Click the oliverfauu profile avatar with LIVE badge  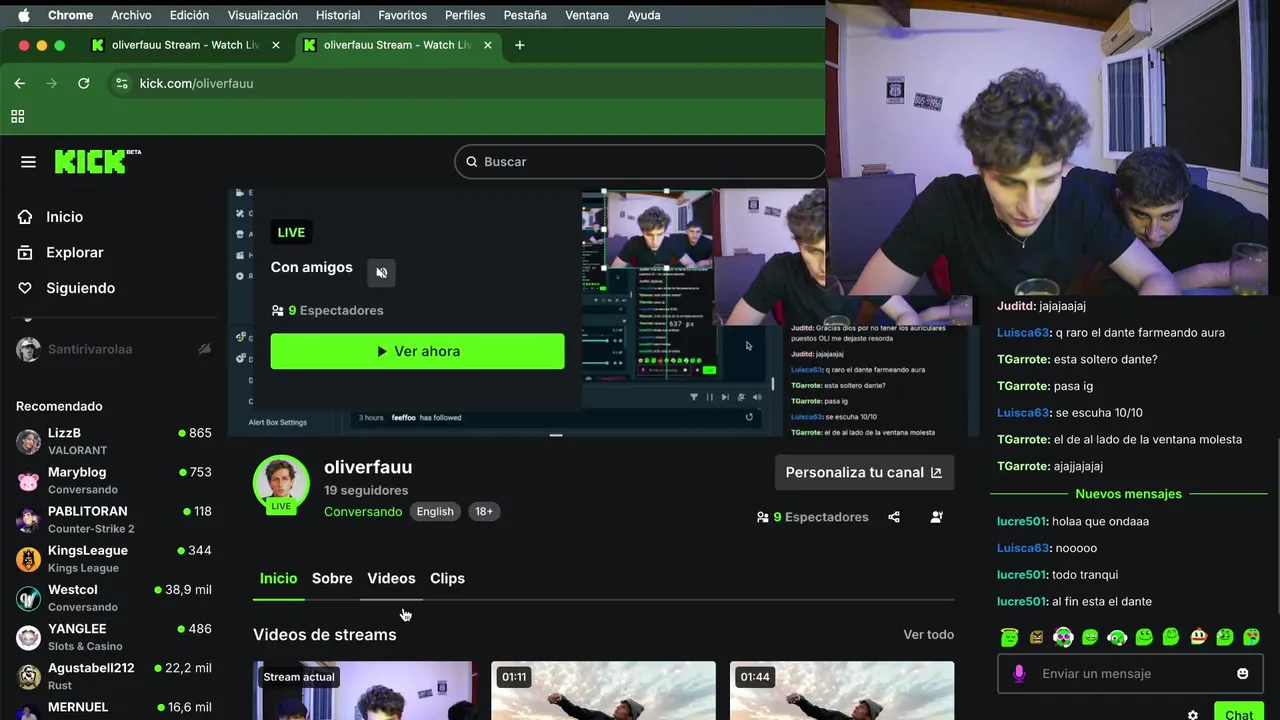[x=281, y=483]
